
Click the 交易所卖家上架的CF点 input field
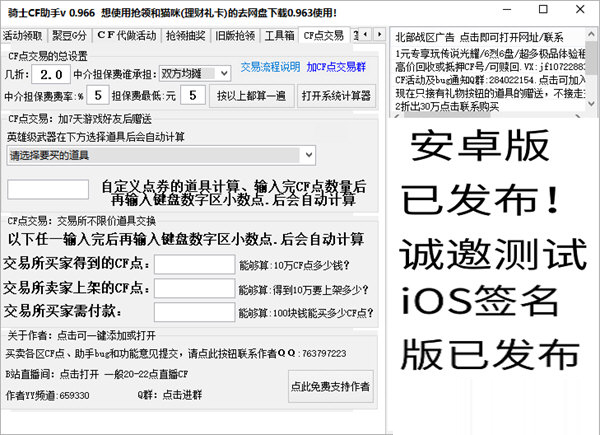(x=194, y=288)
